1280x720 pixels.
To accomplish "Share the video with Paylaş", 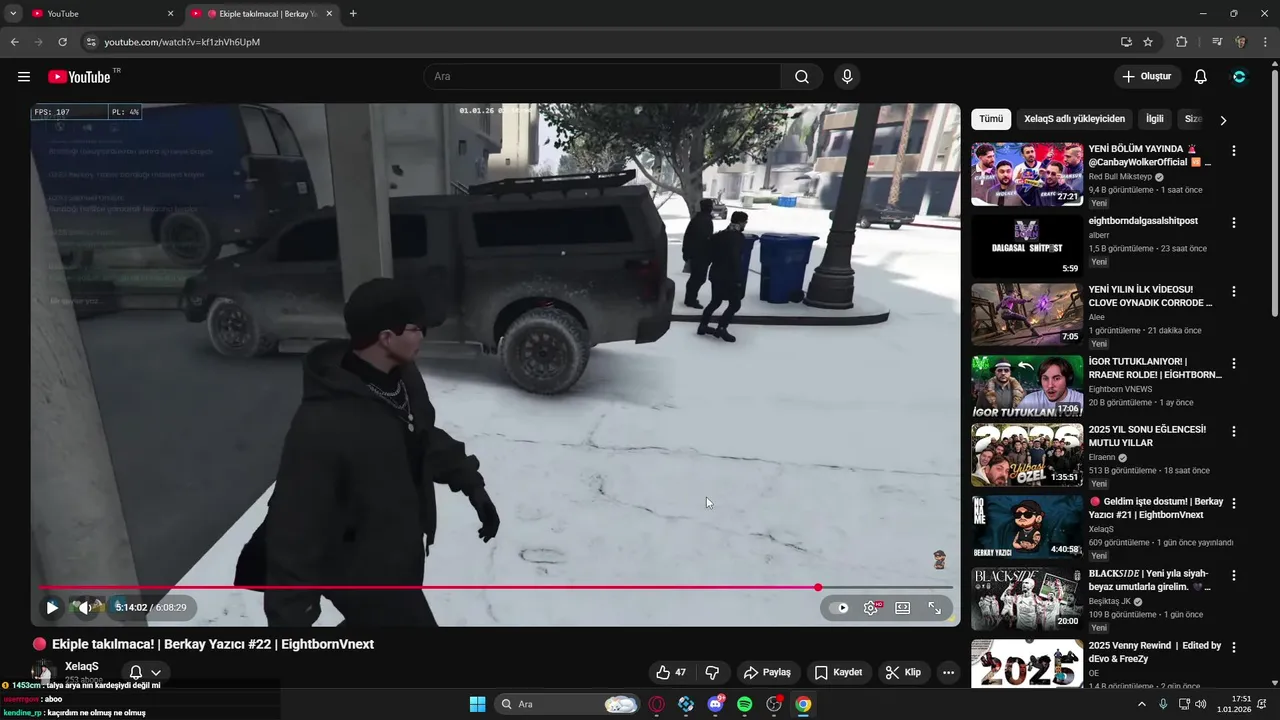I will click(767, 672).
